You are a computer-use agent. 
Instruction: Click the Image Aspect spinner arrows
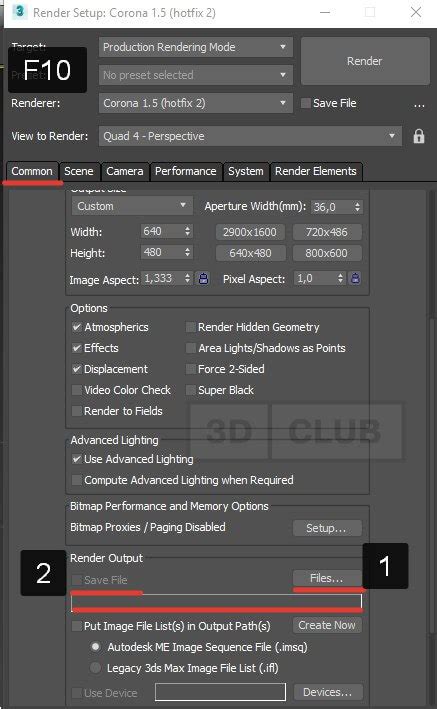point(187,278)
